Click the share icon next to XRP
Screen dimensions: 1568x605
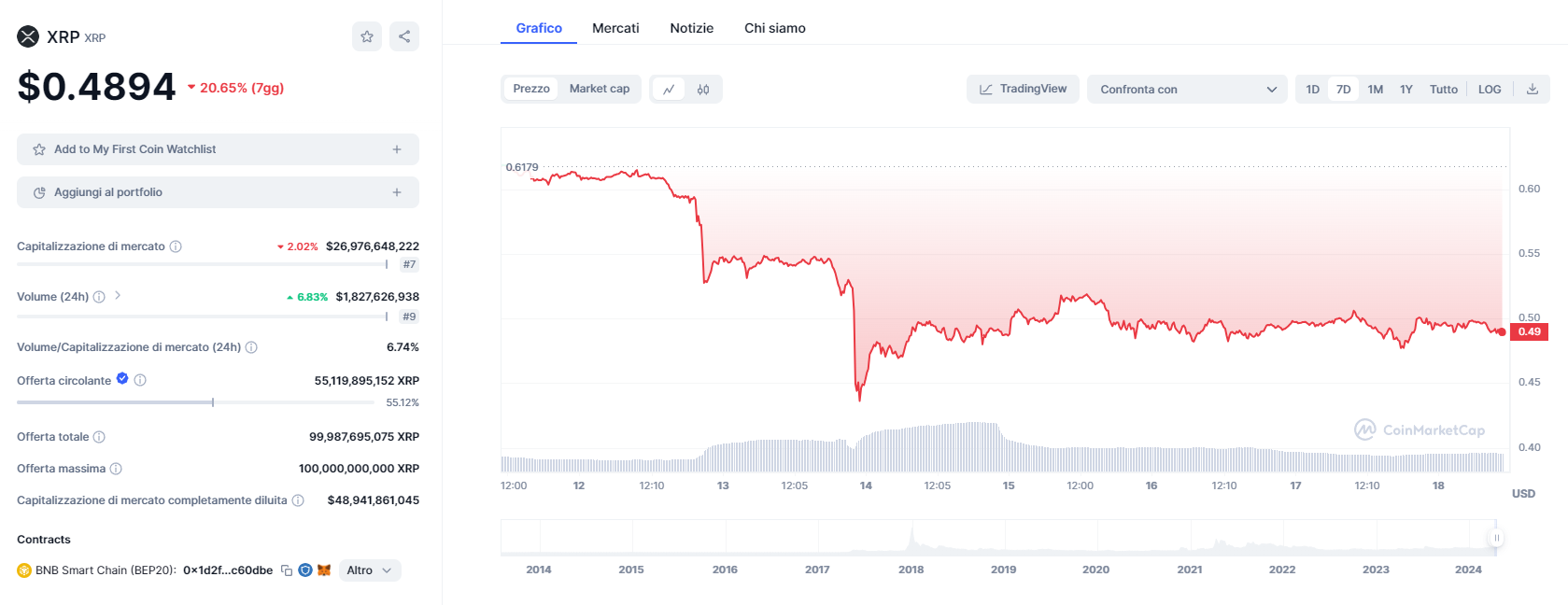pos(404,36)
